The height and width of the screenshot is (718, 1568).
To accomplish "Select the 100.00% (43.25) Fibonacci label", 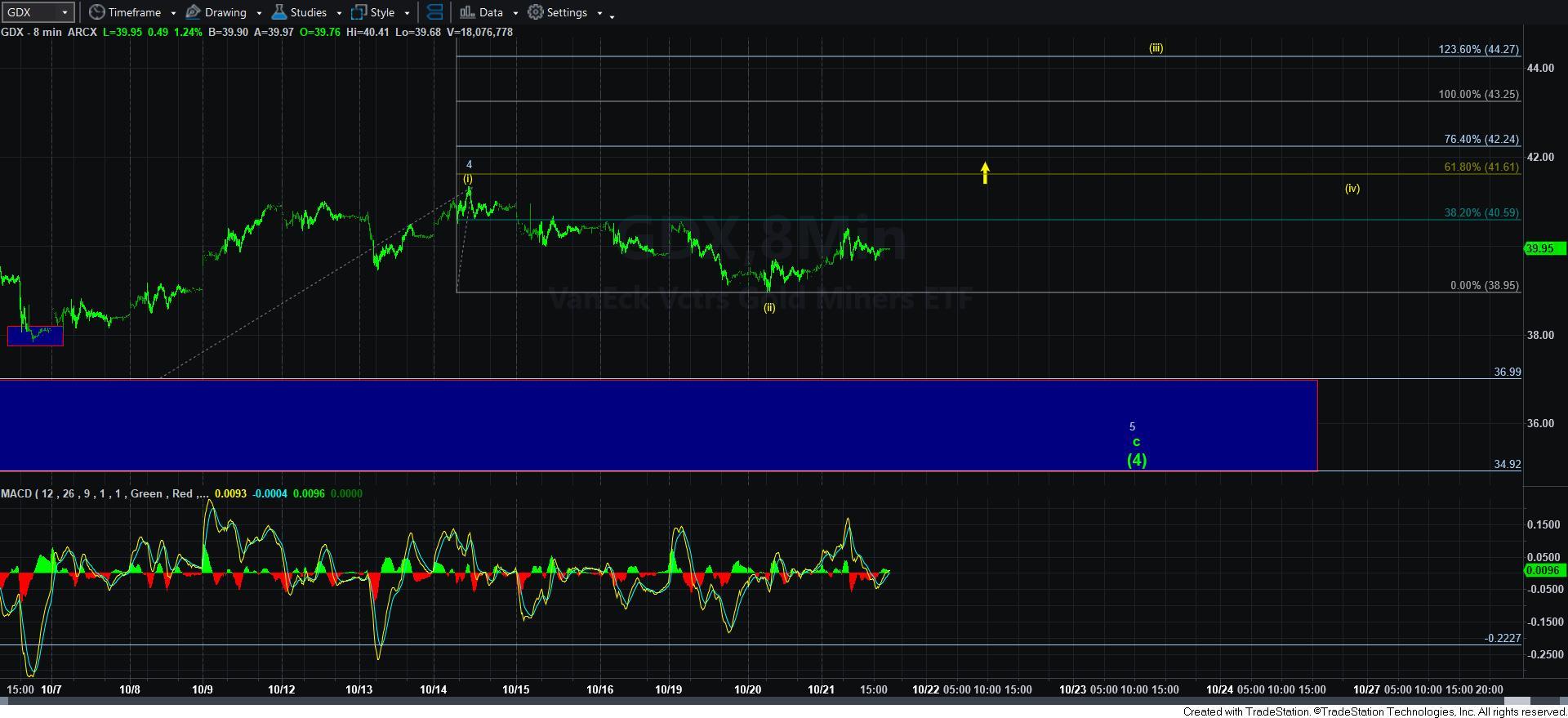I will click(x=1478, y=94).
